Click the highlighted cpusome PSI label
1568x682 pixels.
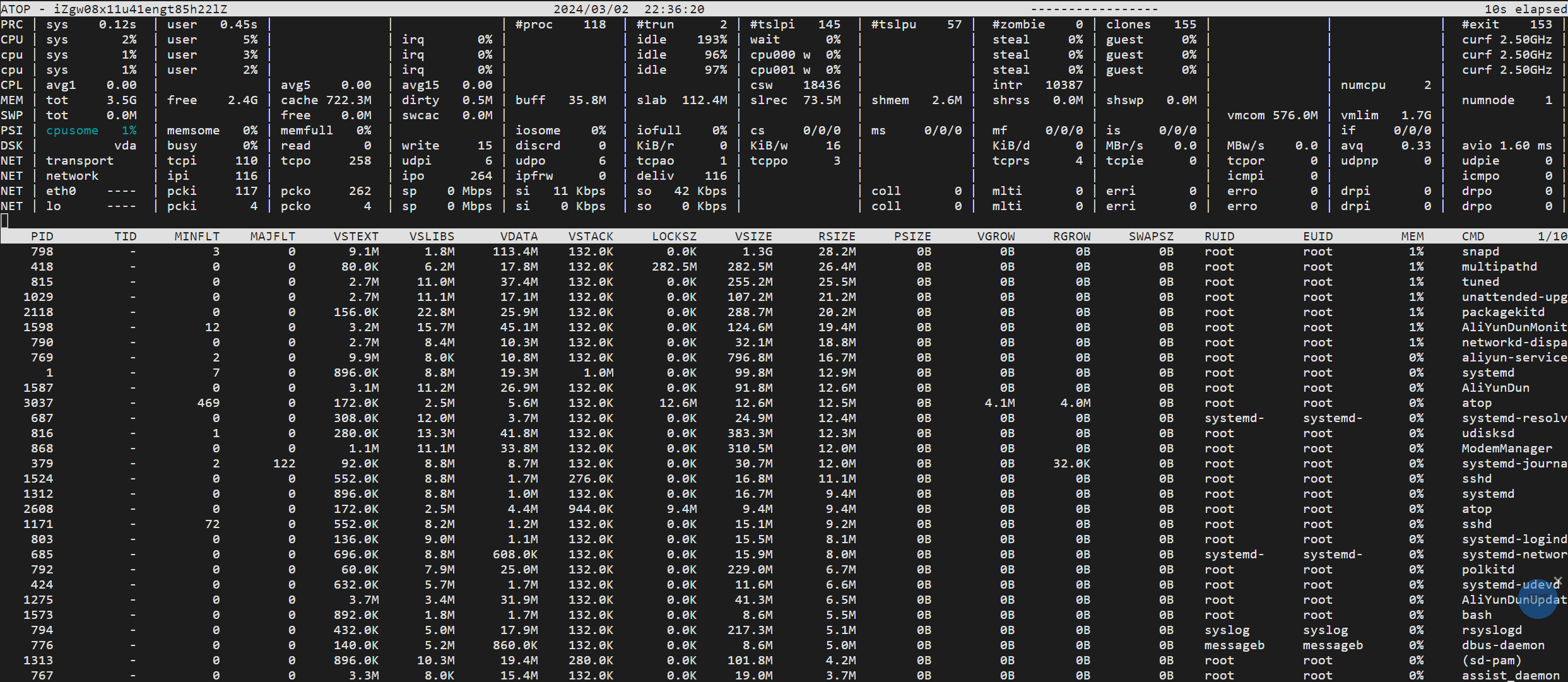pyautogui.click(x=72, y=130)
